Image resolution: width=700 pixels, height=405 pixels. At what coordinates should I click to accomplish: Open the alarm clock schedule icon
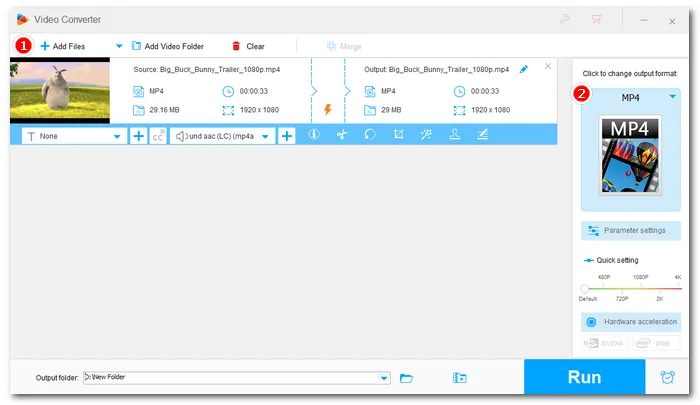tap(667, 377)
